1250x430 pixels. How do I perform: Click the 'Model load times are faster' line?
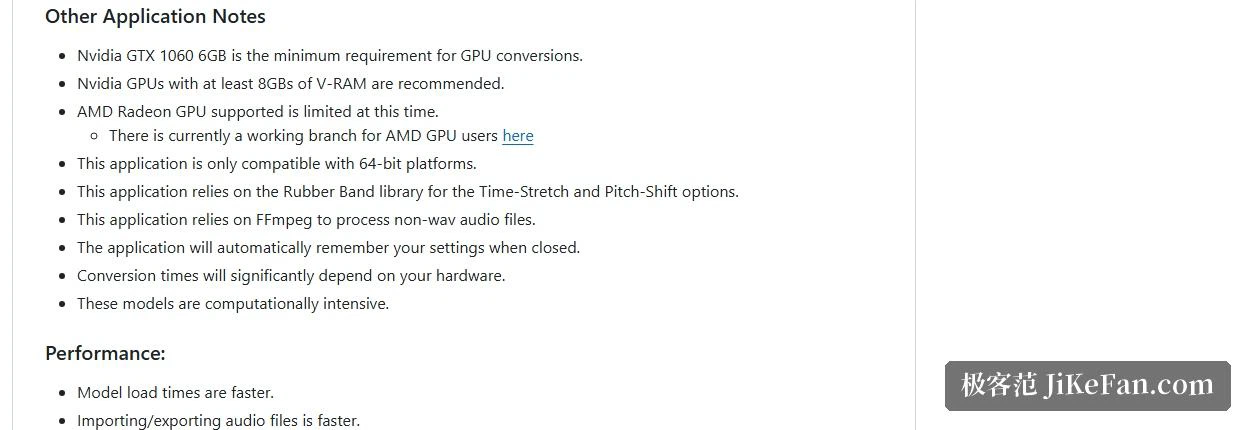(x=175, y=393)
